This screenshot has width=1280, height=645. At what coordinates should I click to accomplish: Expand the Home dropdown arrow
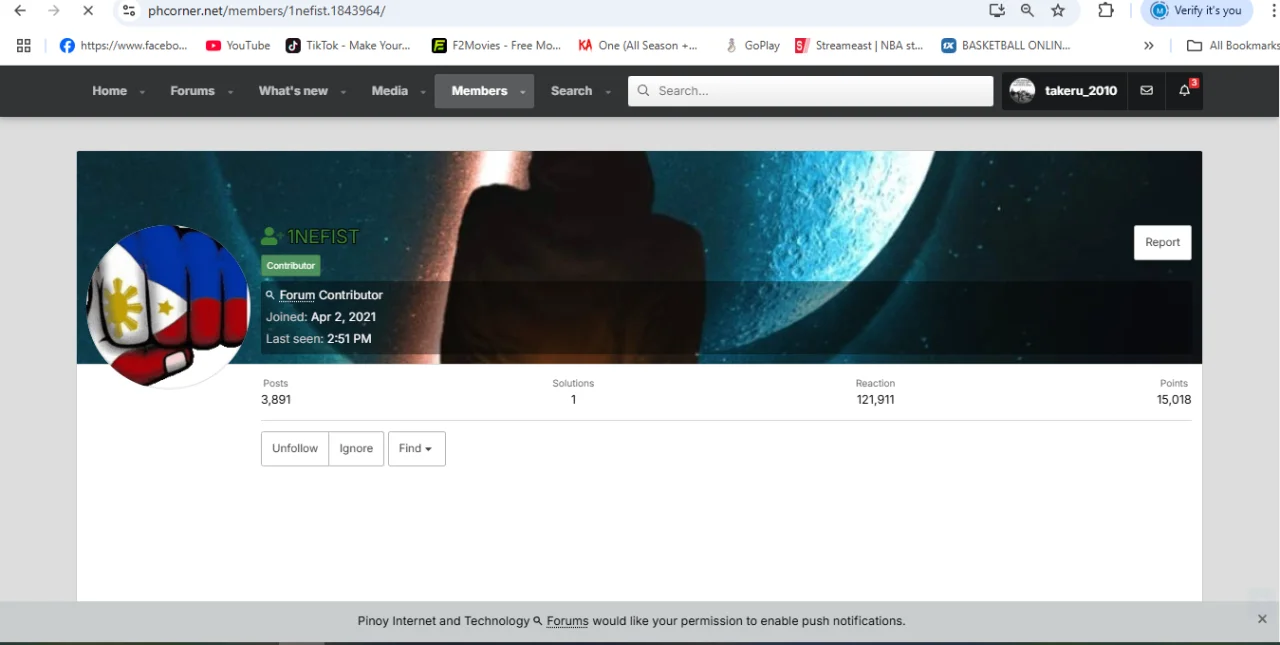coord(142,92)
